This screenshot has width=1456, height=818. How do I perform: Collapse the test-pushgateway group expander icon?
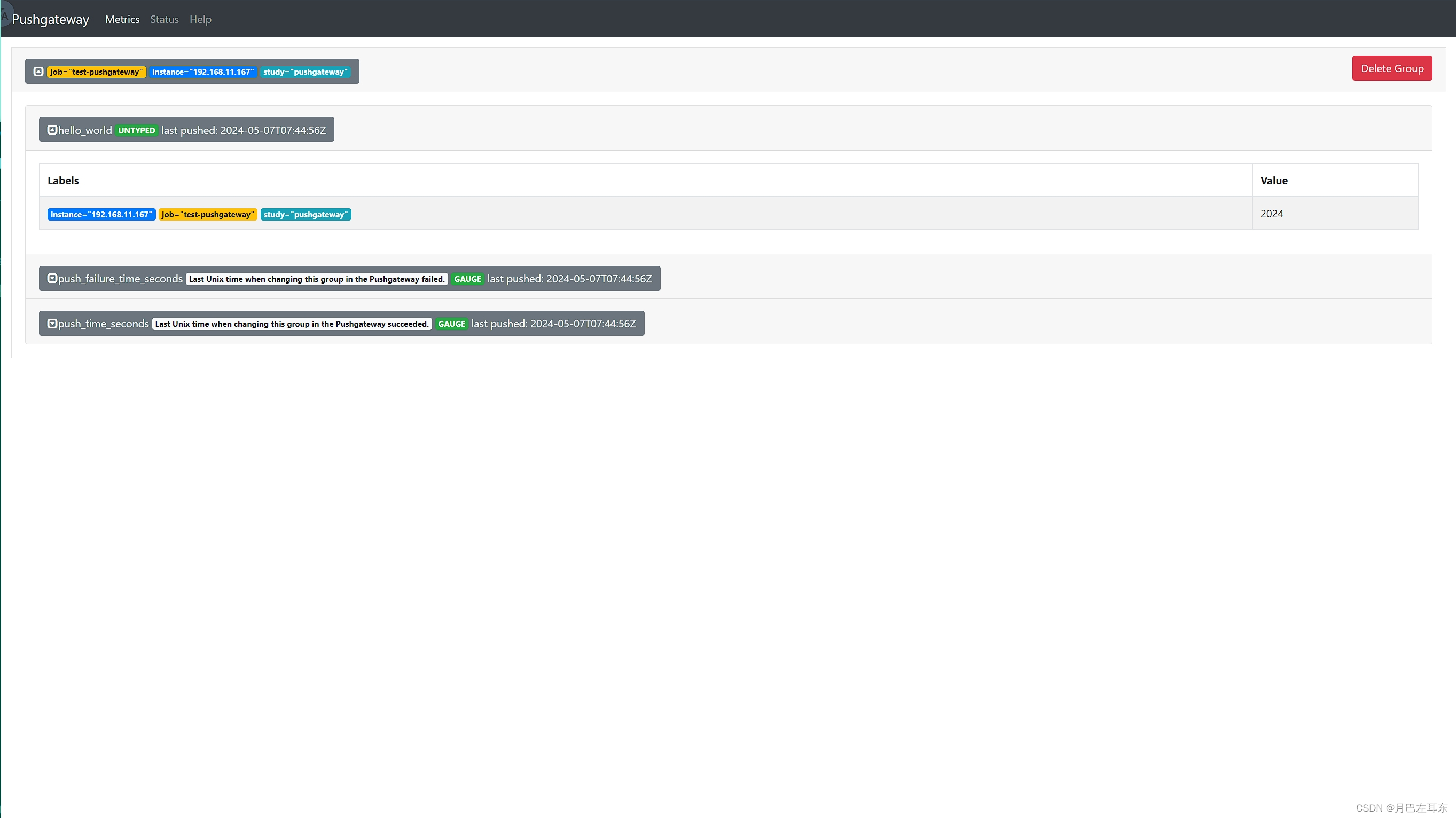[38, 72]
